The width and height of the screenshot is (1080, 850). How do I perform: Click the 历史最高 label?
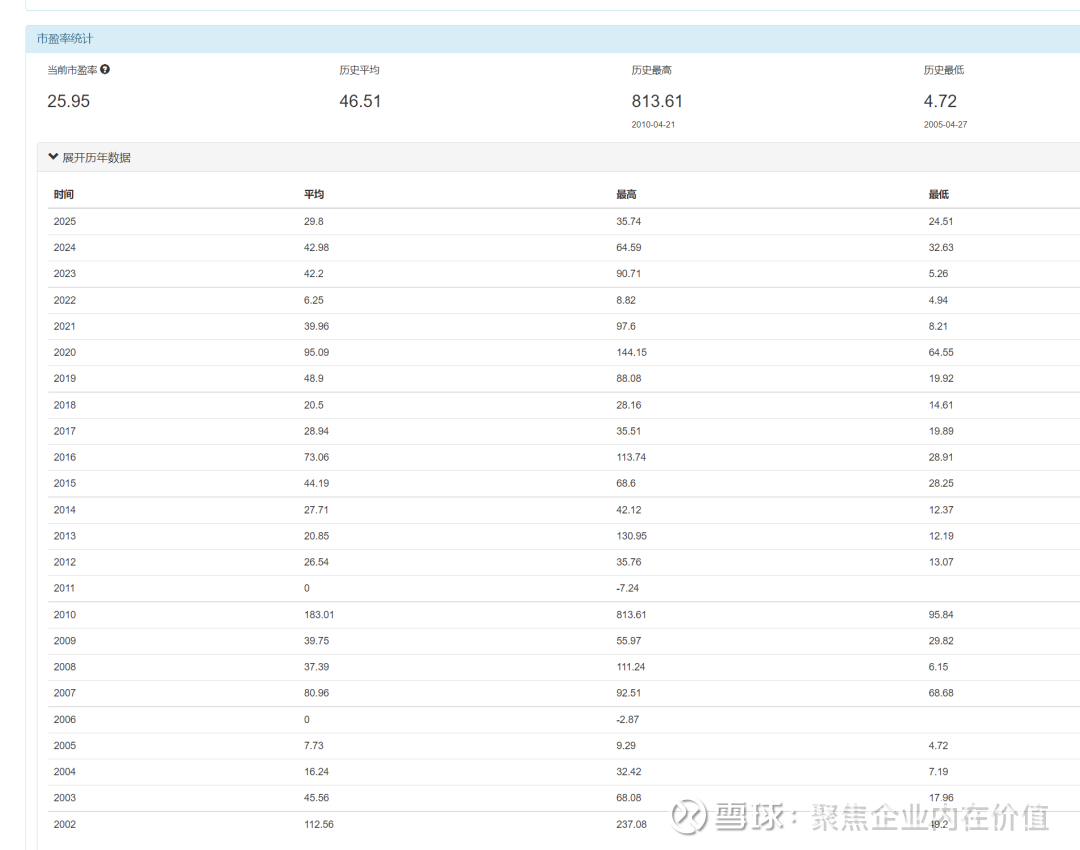pos(652,70)
